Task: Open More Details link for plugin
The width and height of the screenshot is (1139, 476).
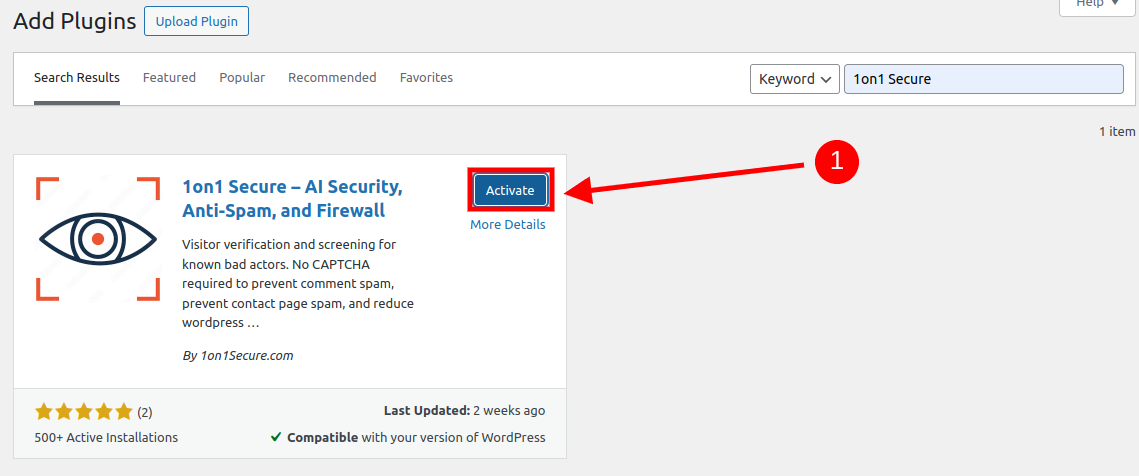Action: 508,225
